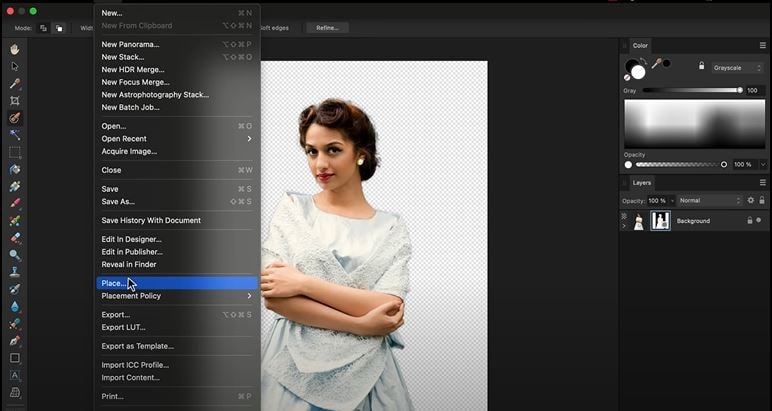Switch to the Layers panel tab
The width and height of the screenshot is (772, 411).
point(642,183)
